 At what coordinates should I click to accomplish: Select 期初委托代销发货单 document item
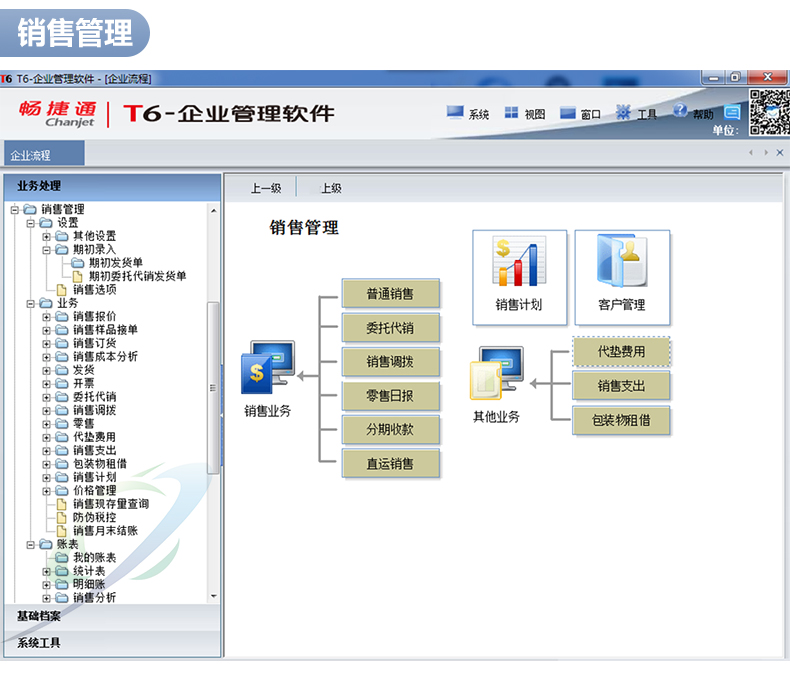(138, 276)
